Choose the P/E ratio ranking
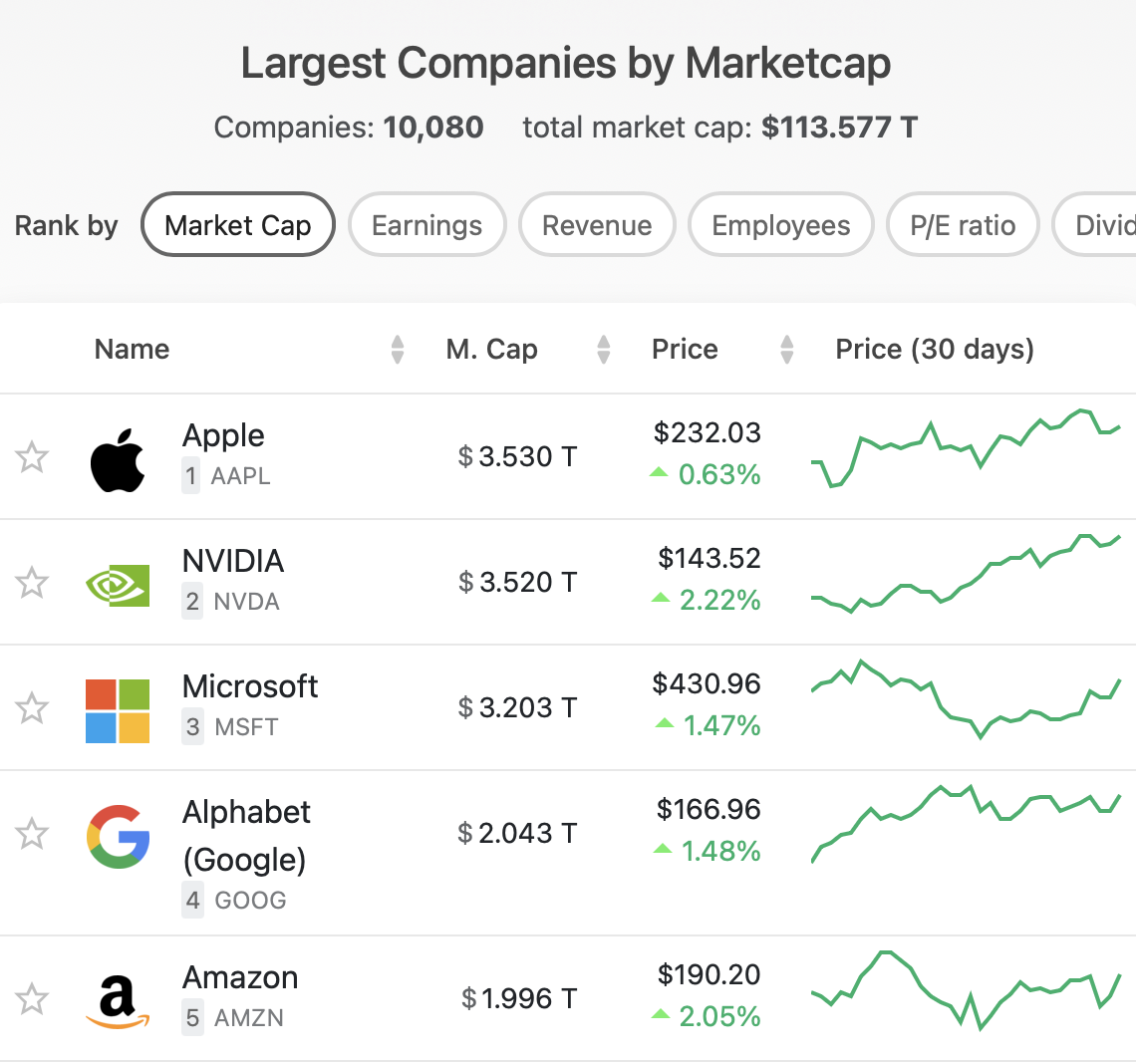 coord(963,224)
